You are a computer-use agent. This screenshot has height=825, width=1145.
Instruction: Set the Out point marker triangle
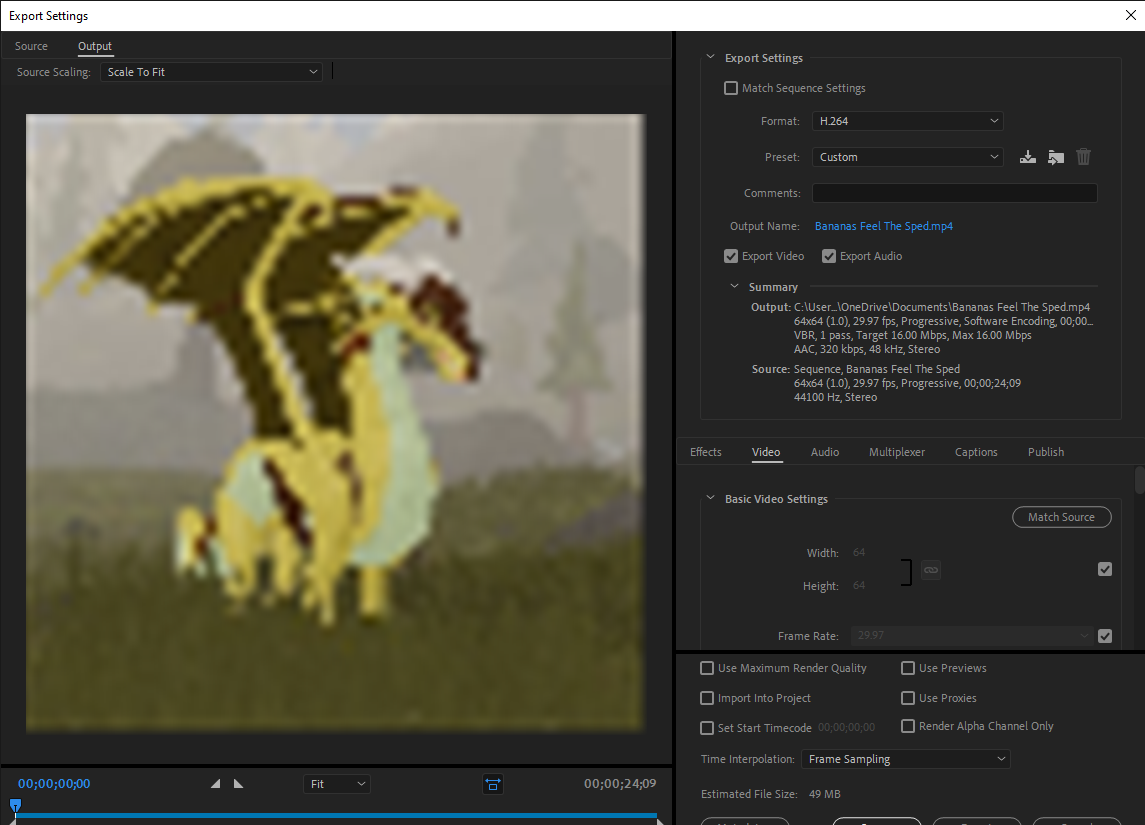(237, 784)
